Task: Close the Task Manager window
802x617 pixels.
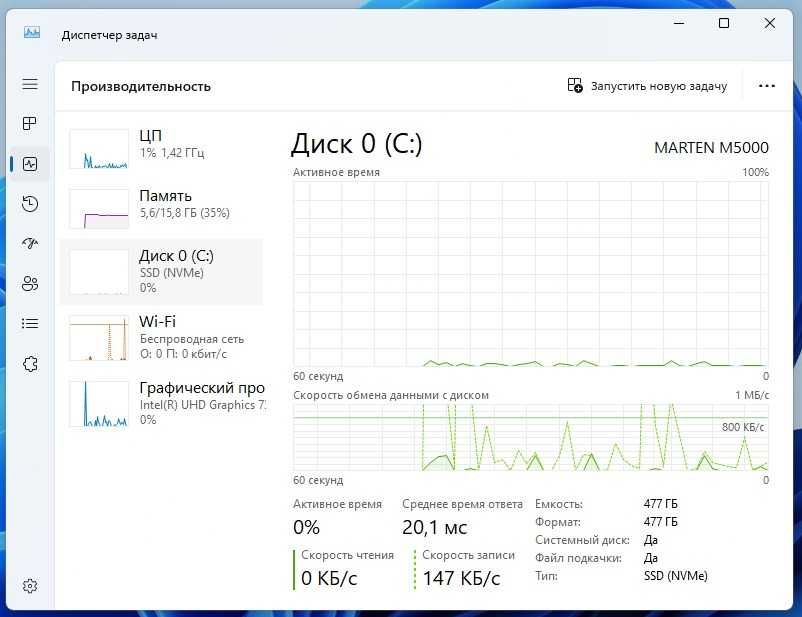Action: pyautogui.click(x=769, y=23)
